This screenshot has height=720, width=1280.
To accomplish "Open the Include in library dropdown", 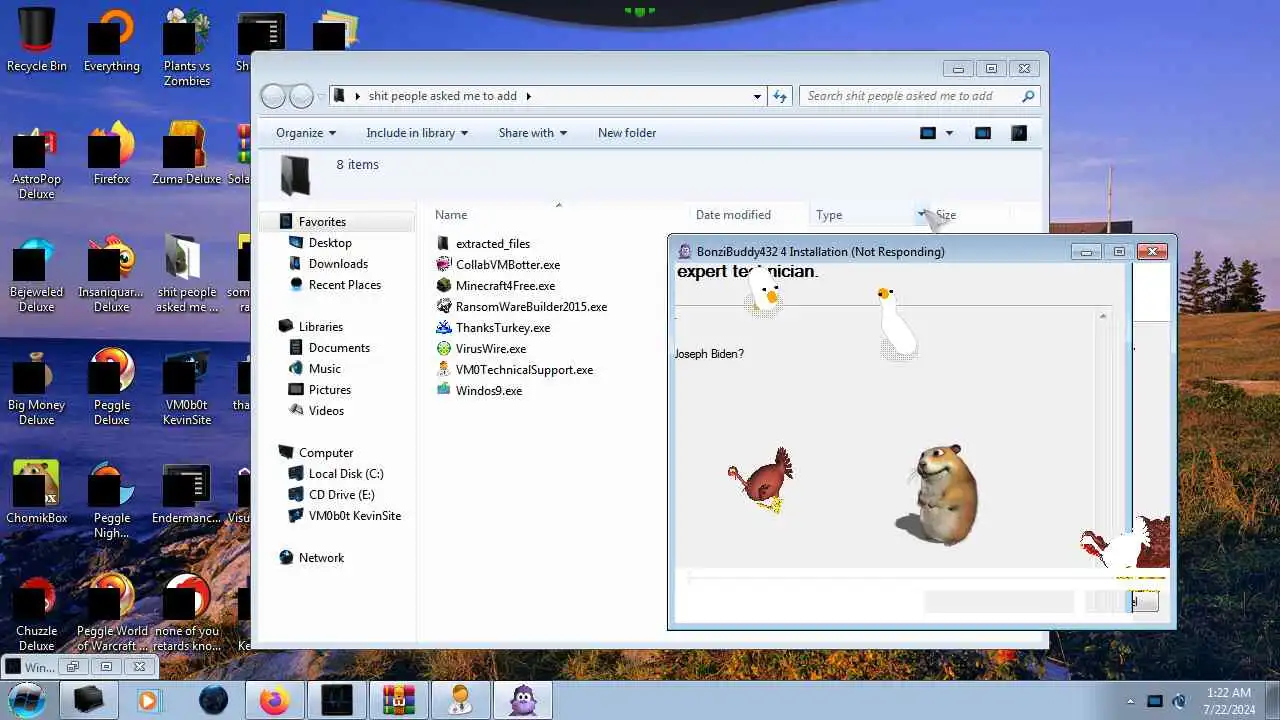I will 417,133.
